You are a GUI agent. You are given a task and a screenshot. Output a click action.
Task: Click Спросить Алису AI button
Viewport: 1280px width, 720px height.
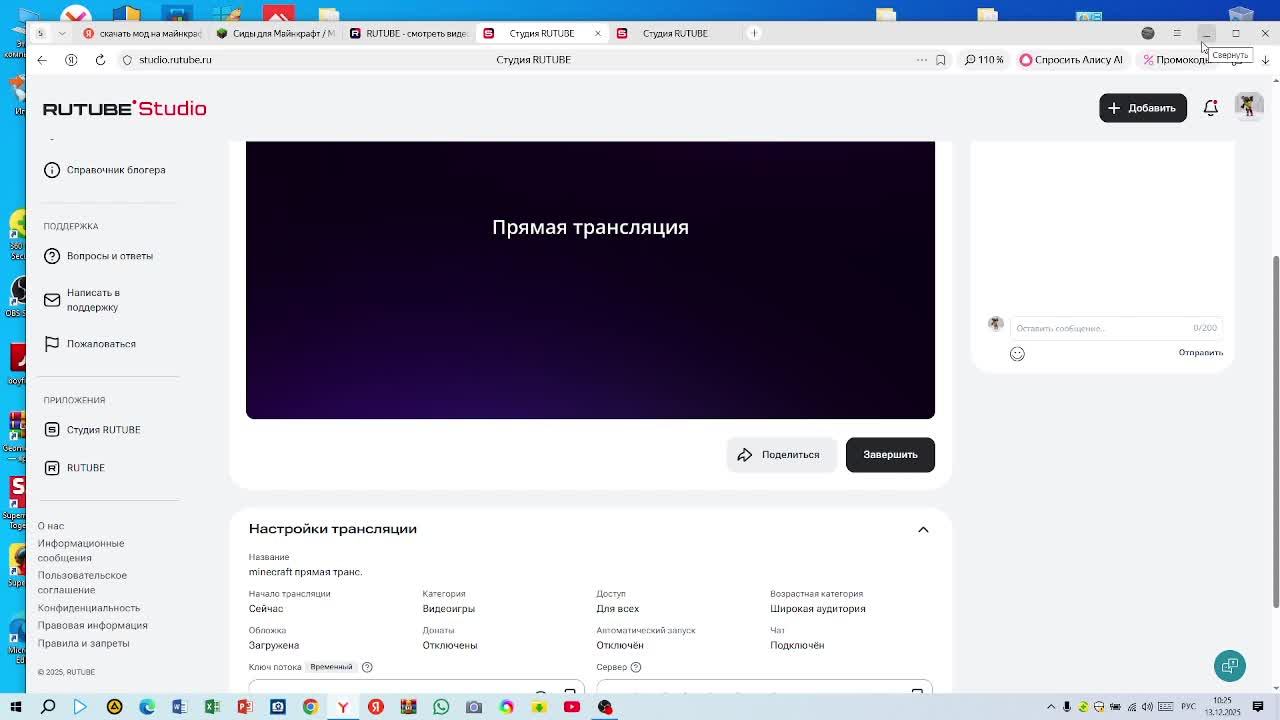coord(1071,60)
